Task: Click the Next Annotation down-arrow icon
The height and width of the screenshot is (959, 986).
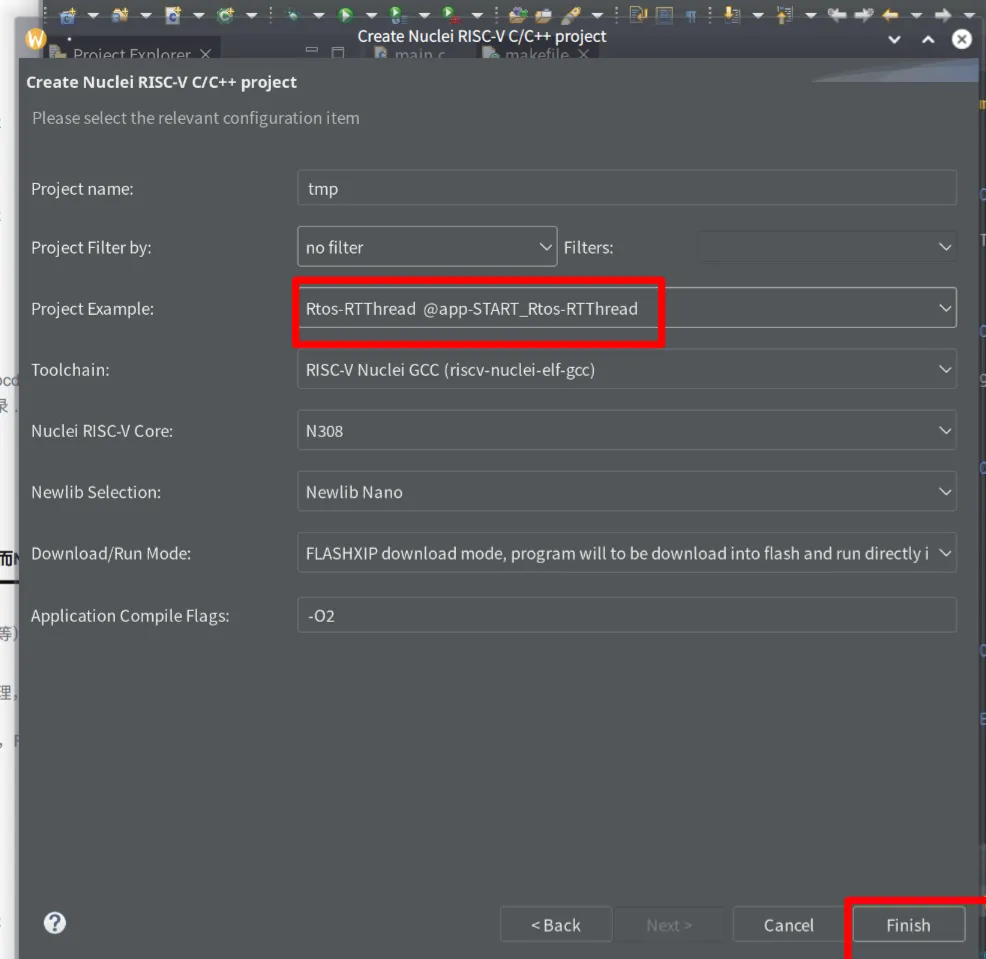Action: [730, 14]
